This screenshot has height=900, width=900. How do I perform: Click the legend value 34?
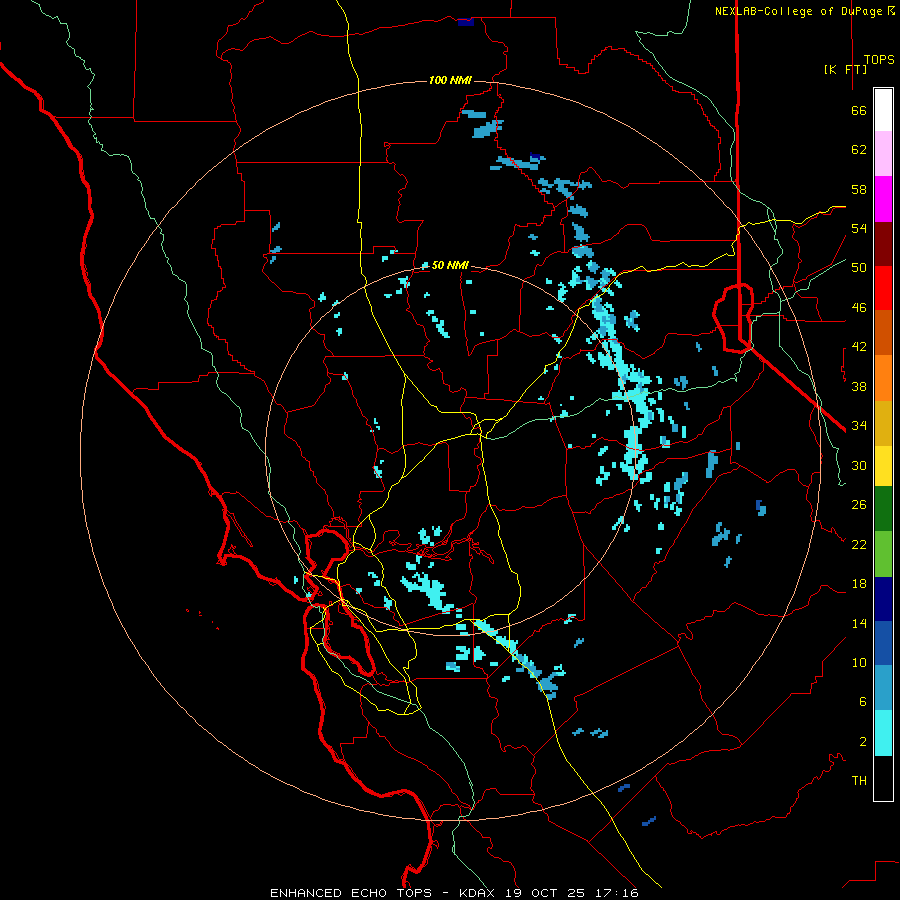tap(859, 425)
